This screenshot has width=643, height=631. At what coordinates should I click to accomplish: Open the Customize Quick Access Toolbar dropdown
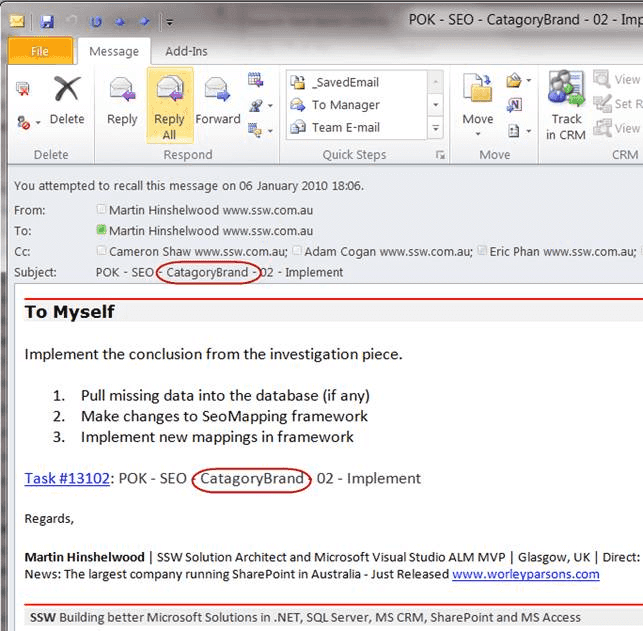(x=169, y=21)
